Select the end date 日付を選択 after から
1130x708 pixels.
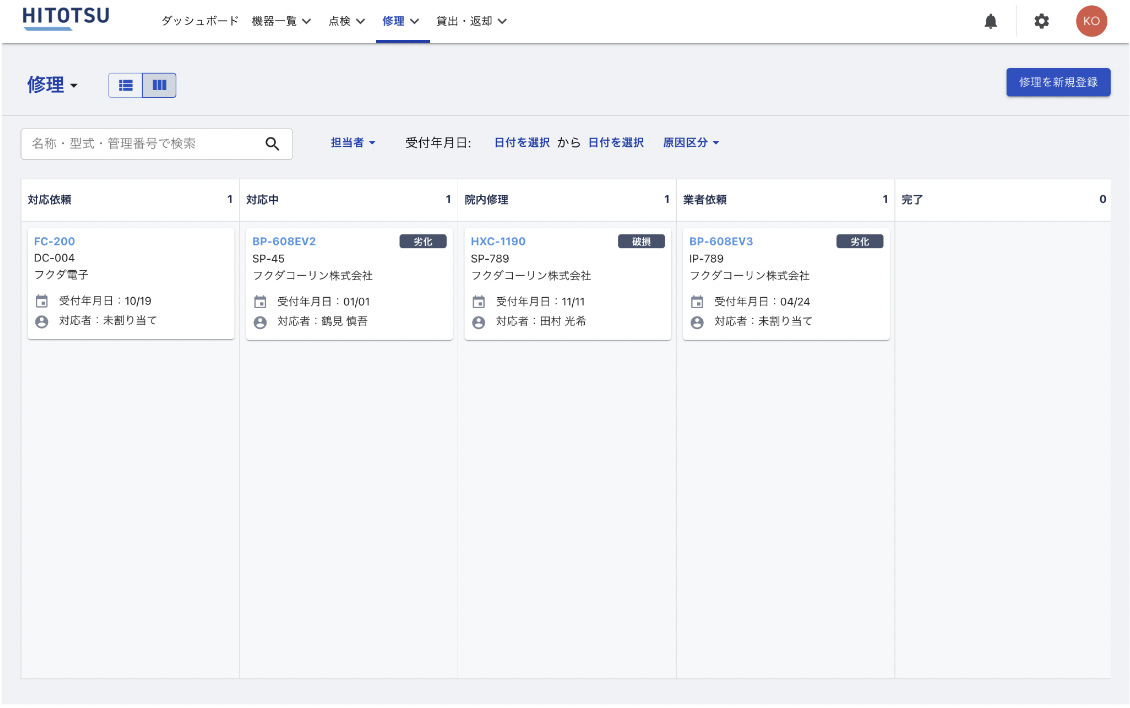click(616, 143)
